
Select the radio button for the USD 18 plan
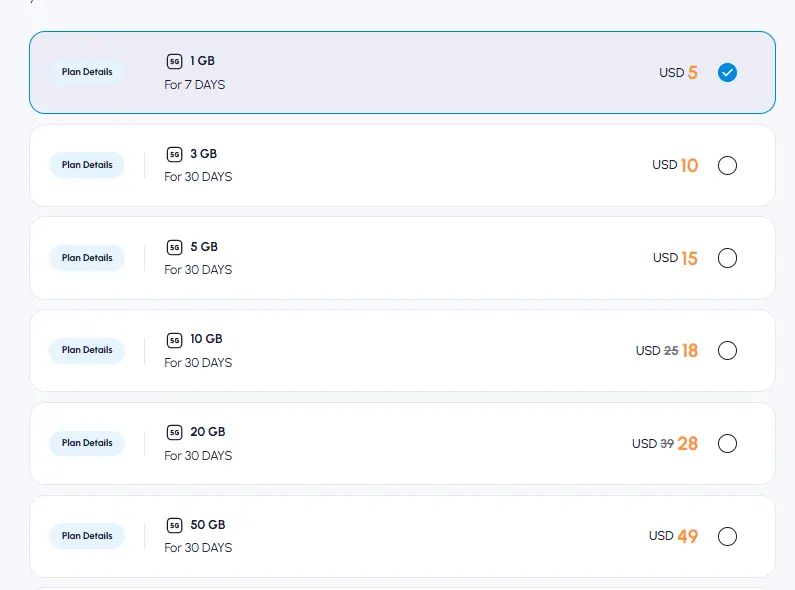pos(727,351)
